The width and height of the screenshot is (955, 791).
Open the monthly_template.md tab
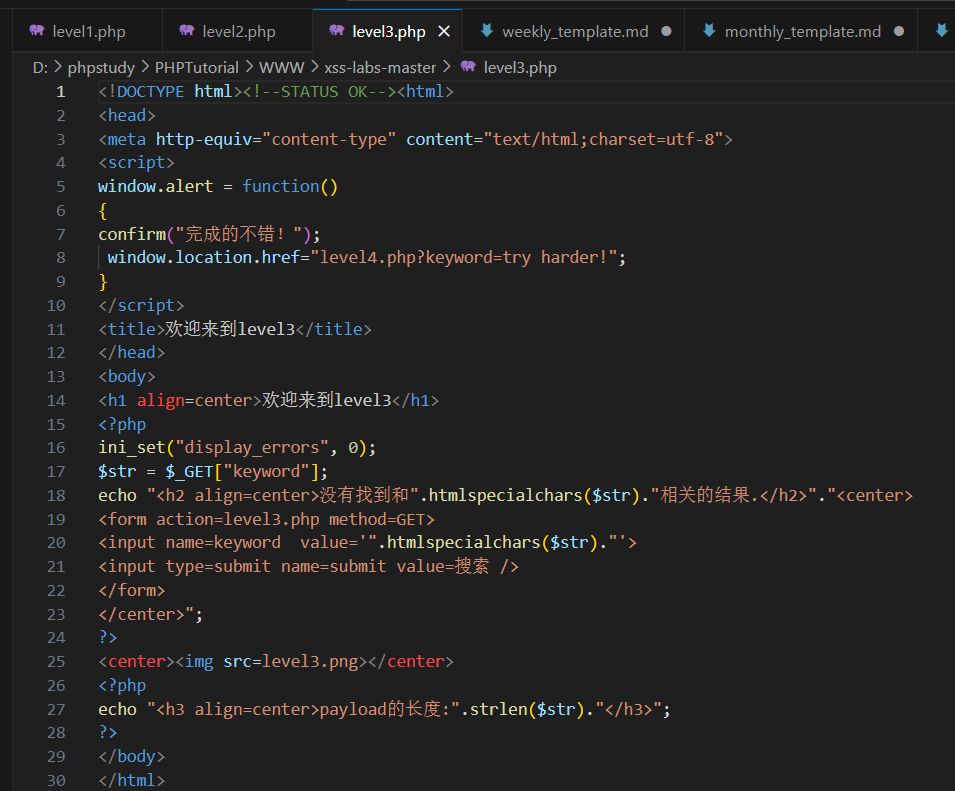click(x=802, y=31)
